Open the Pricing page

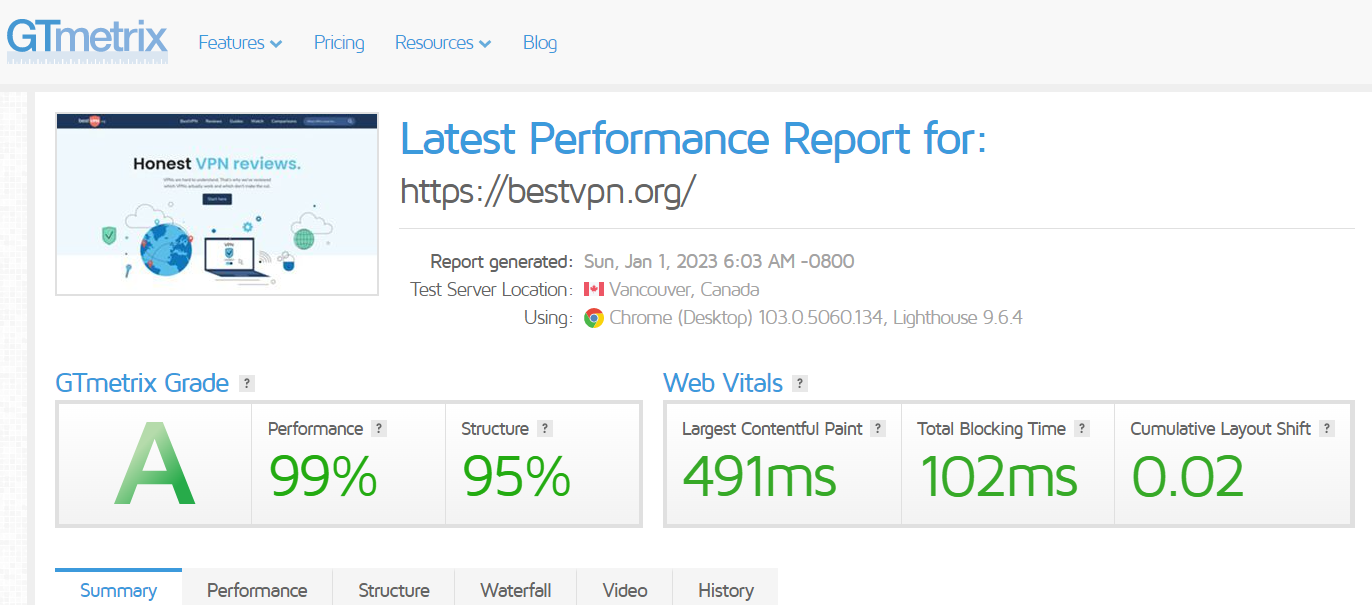(339, 43)
